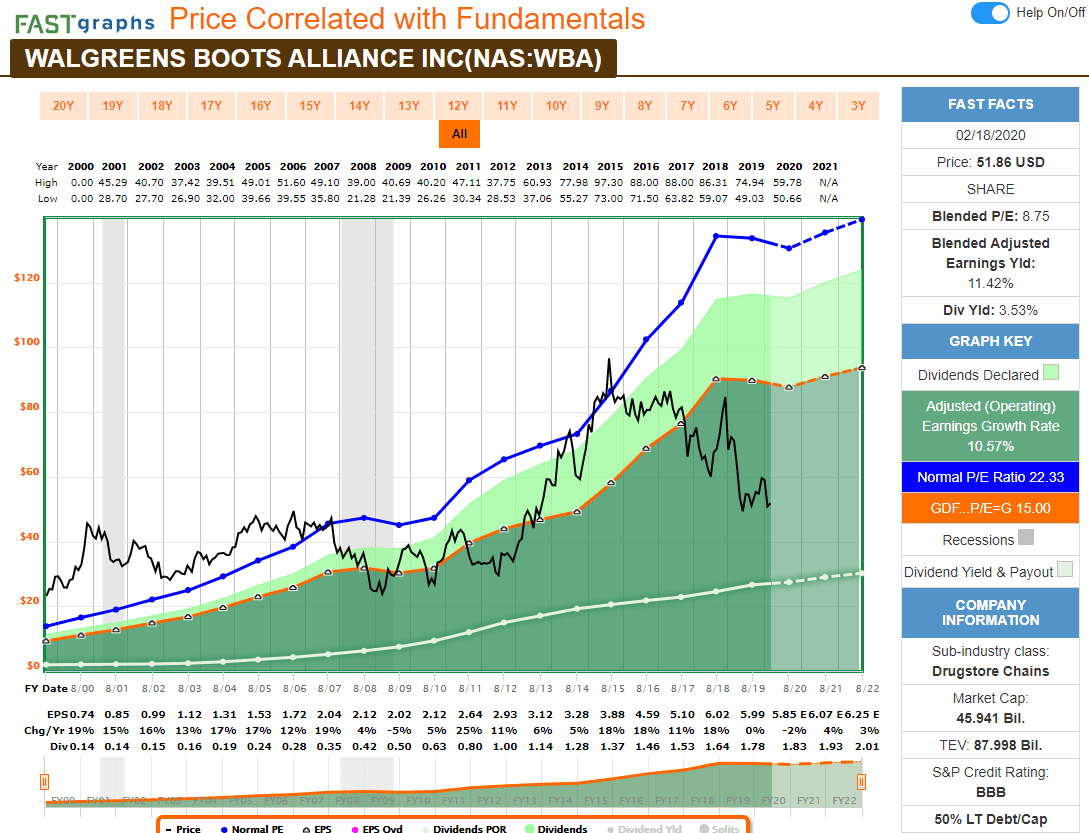Click the 8/18 EPS triangle marker
This screenshot has width=1089, height=833.
(716, 379)
